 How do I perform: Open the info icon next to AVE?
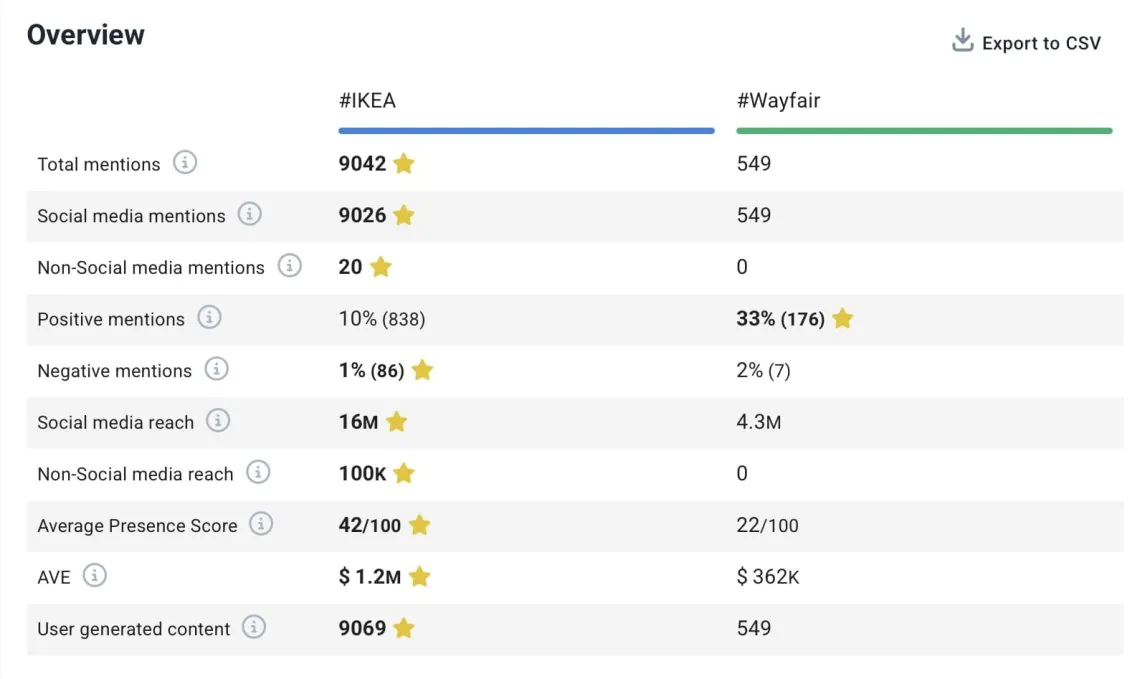coord(95,575)
